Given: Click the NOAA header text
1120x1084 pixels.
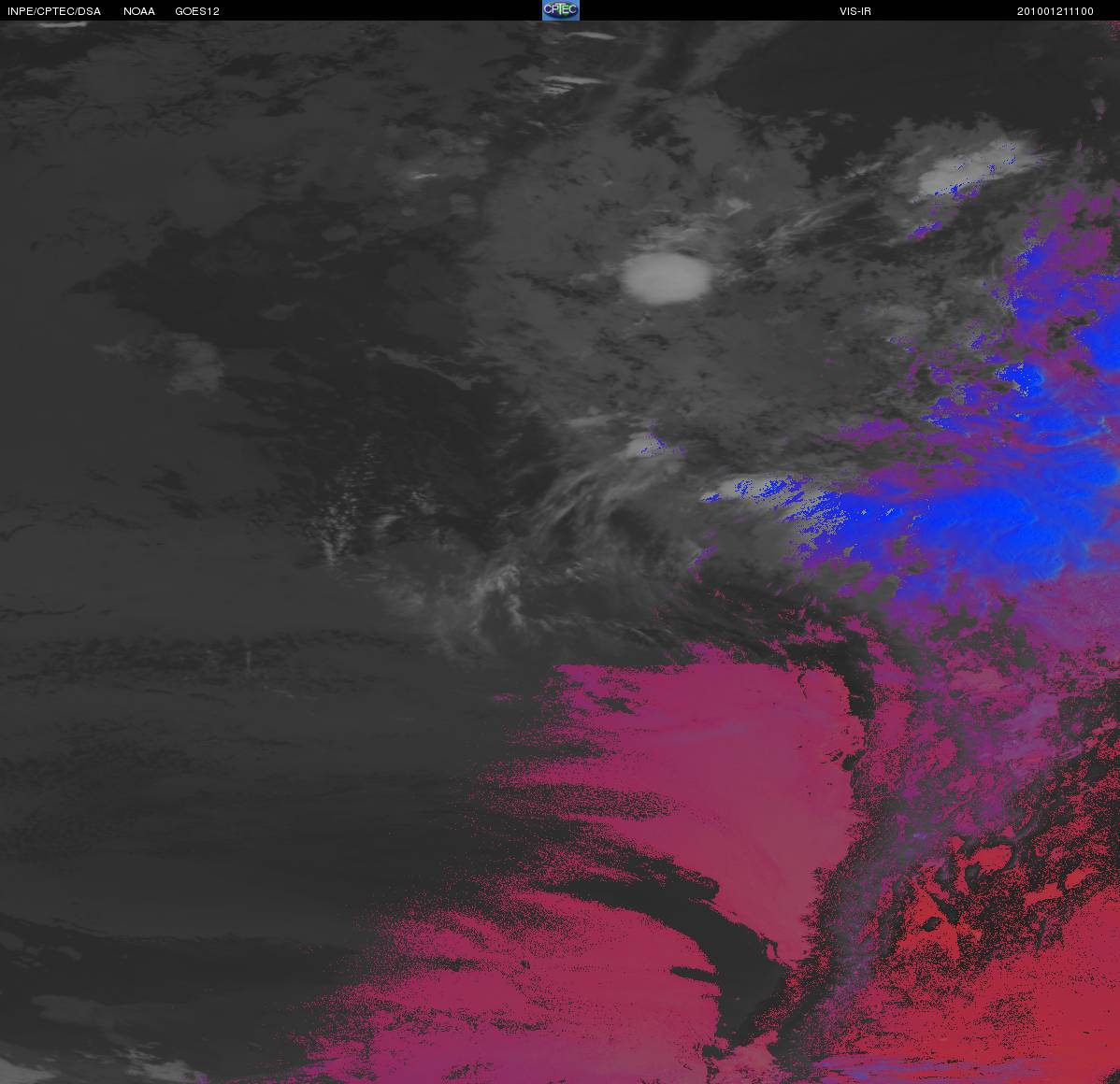Looking at the screenshot, I should (139, 11).
